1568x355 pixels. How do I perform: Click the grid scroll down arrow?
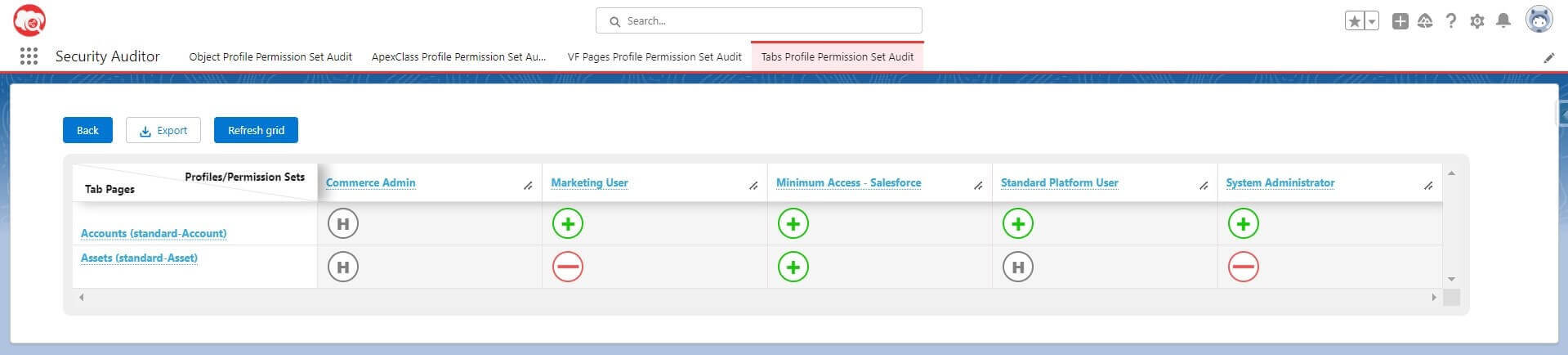pyautogui.click(x=1451, y=279)
